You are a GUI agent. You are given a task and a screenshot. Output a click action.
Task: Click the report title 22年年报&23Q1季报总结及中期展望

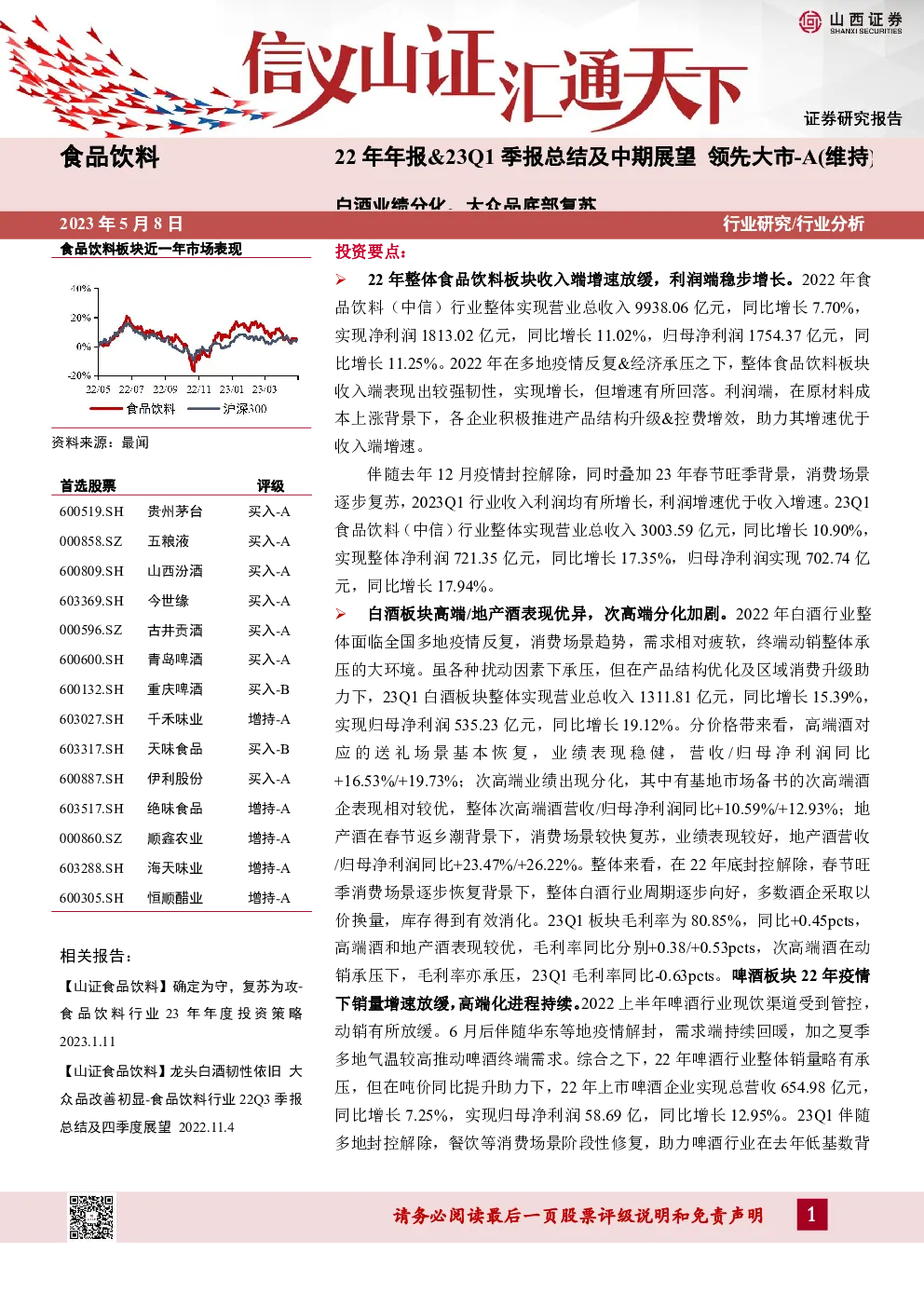[515, 157]
